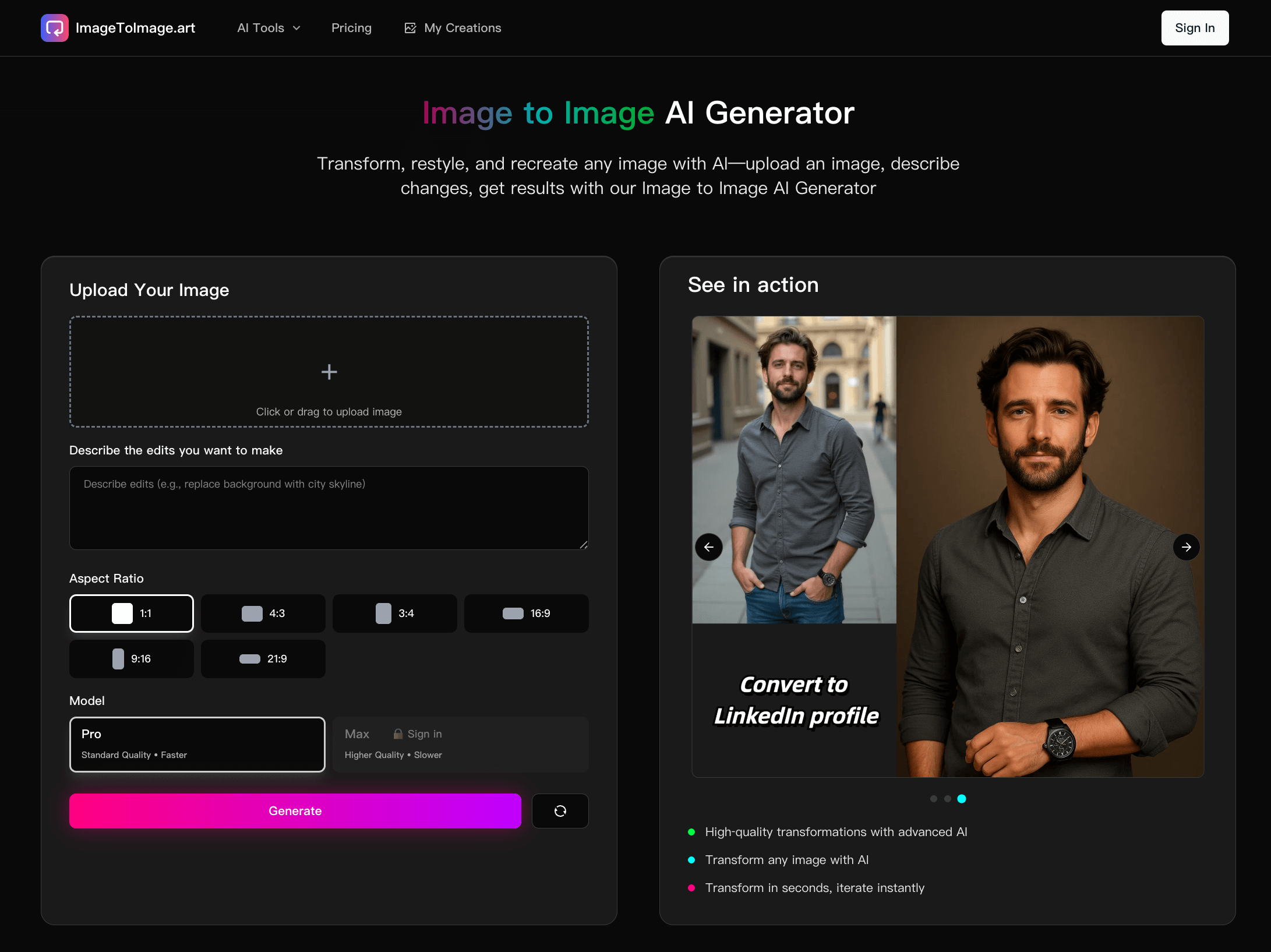Select the 21:9 aspect ratio
1271x952 pixels.
click(263, 659)
